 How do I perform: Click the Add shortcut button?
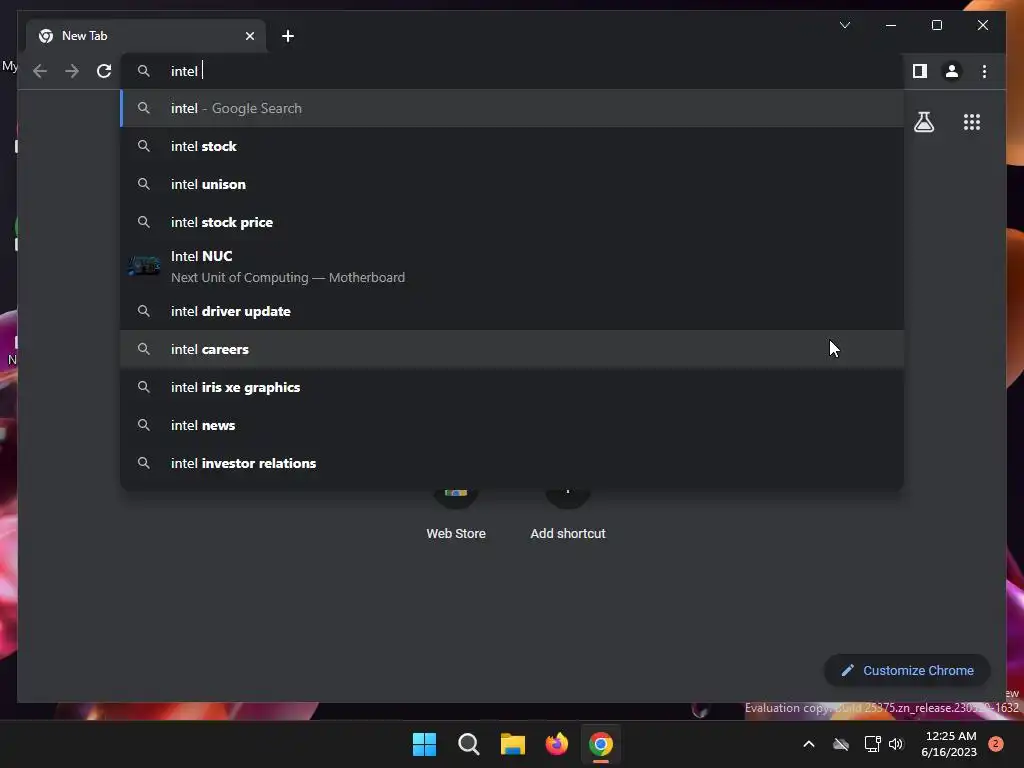(568, 514)
